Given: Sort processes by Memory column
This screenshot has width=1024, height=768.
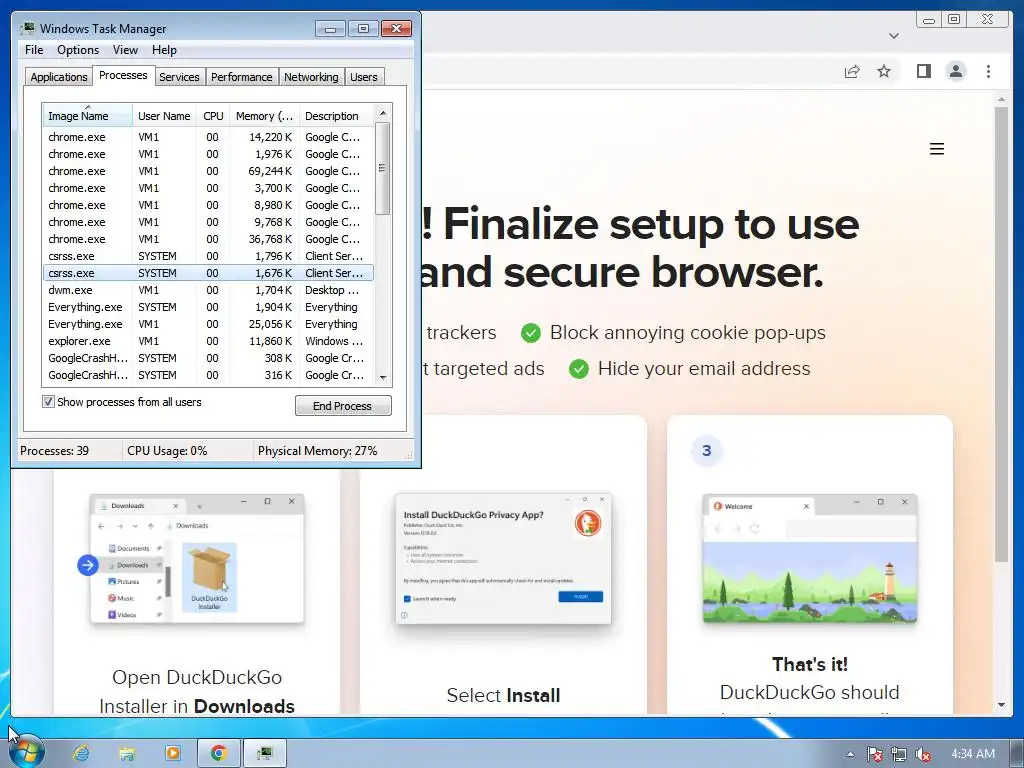Looking at the screenshot, I should click(264, 116).
